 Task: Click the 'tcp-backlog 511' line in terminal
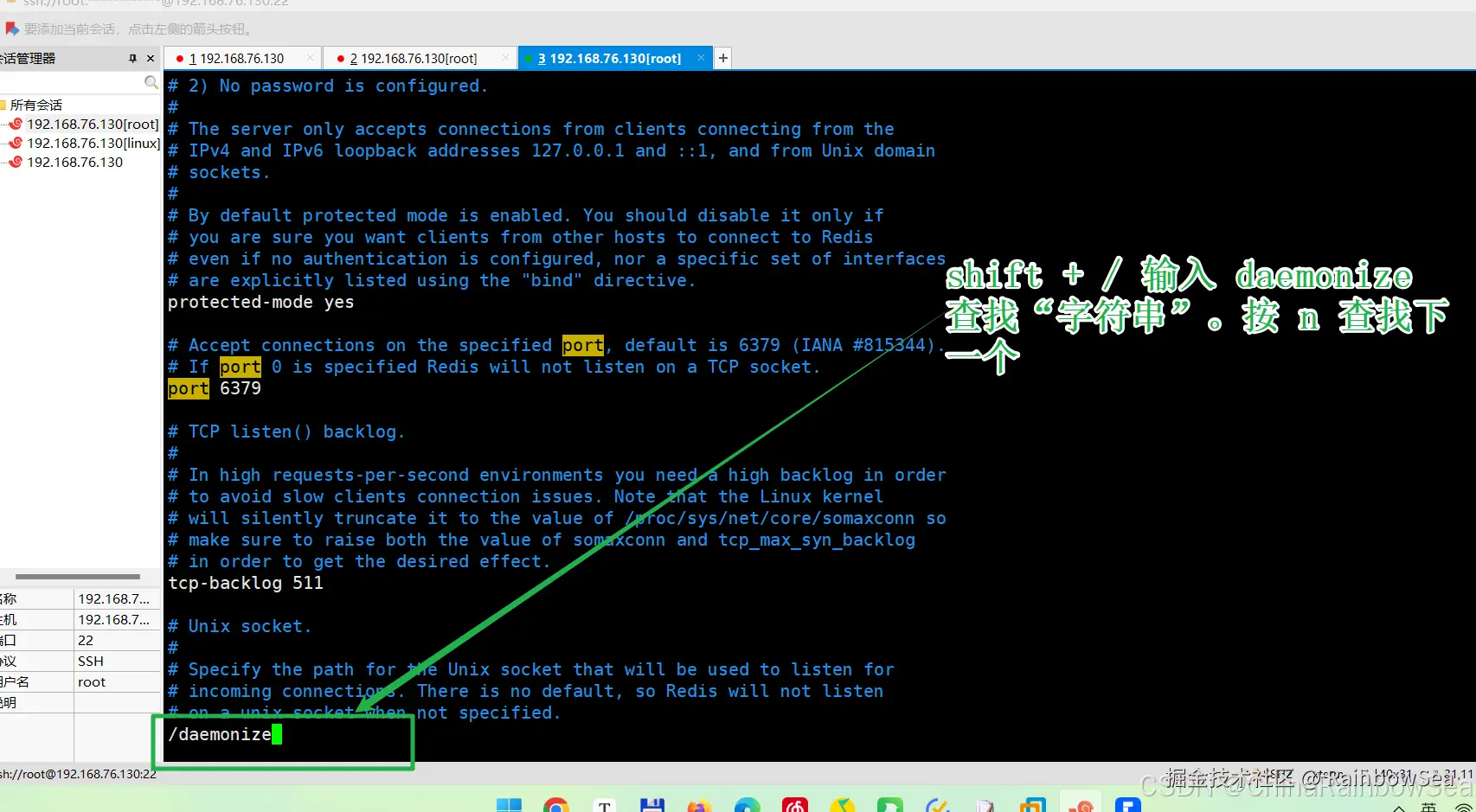[245, 583]
